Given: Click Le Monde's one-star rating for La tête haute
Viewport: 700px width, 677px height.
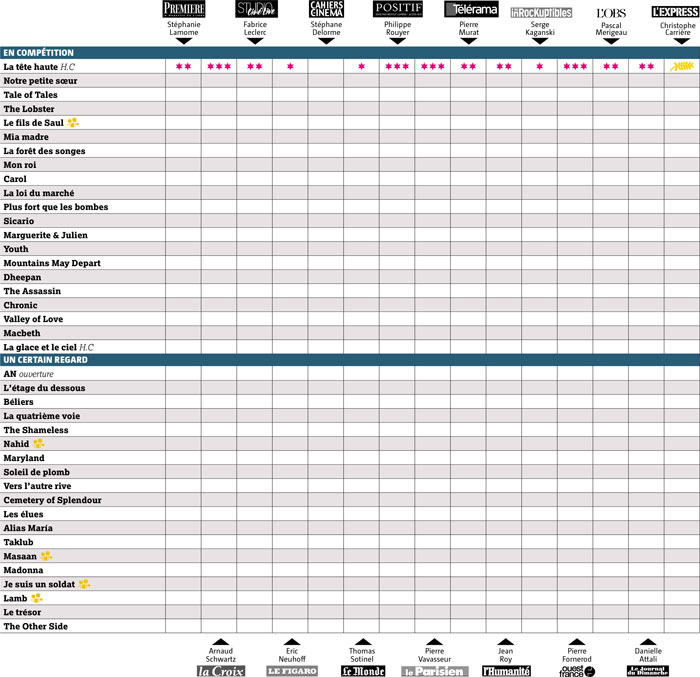Looking at the screenshot, I should pos(362,67).
